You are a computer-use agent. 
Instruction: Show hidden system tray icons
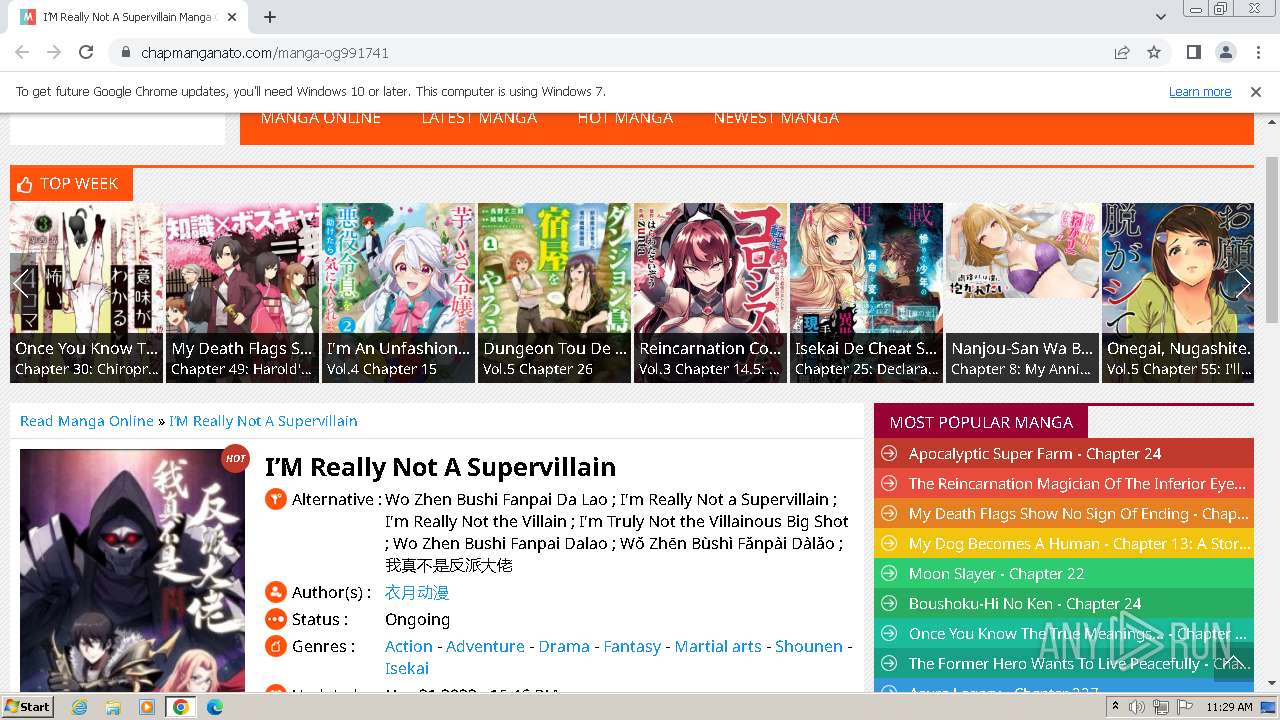click(x=1115, y=707)
